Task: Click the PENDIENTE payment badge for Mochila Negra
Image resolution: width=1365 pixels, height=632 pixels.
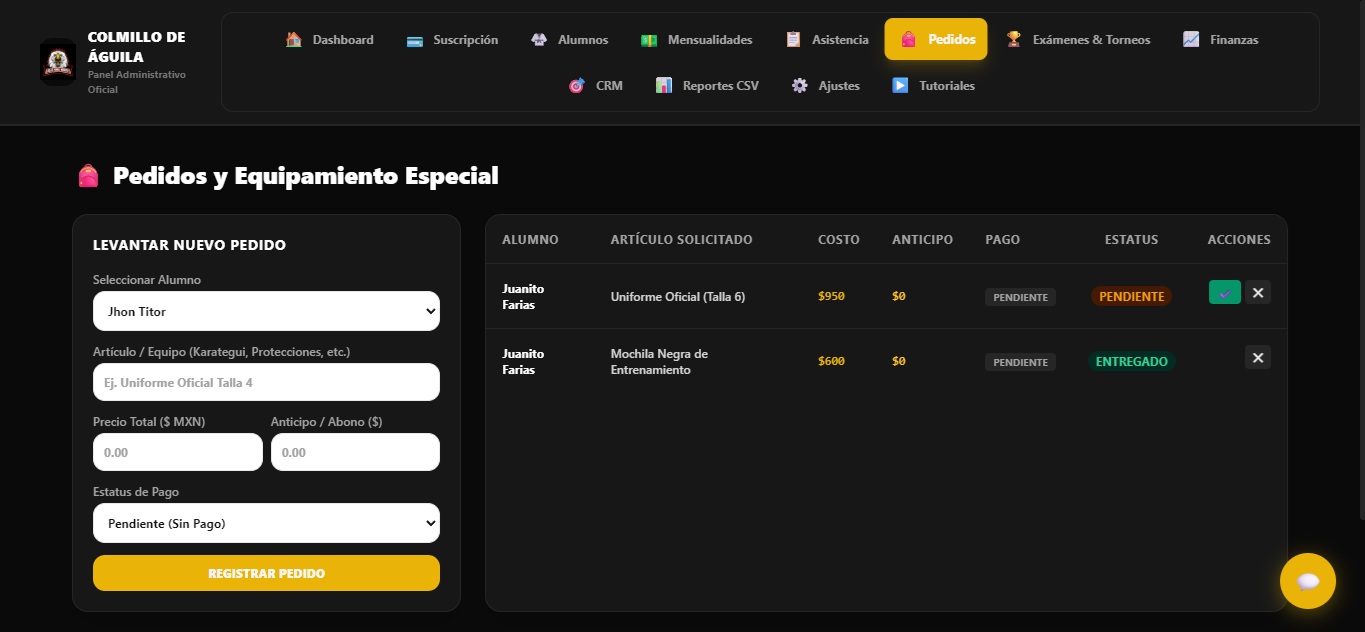Action: 1020,362
